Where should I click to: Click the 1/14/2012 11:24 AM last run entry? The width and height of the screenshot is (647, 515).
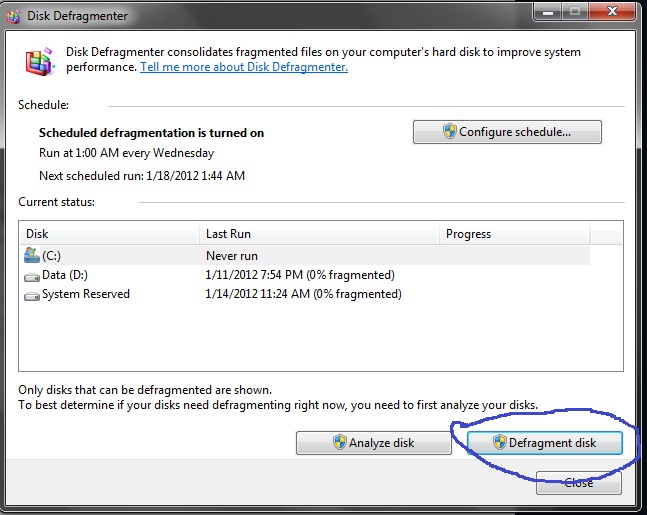pyautogui.click(x=303, y=294)
